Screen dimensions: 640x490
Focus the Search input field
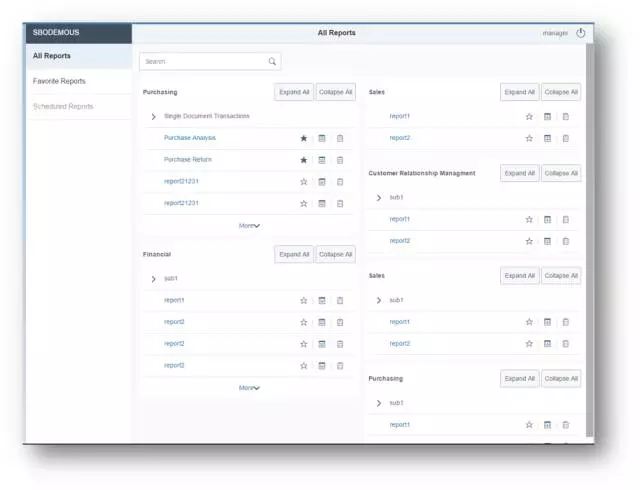pos(202,62)
